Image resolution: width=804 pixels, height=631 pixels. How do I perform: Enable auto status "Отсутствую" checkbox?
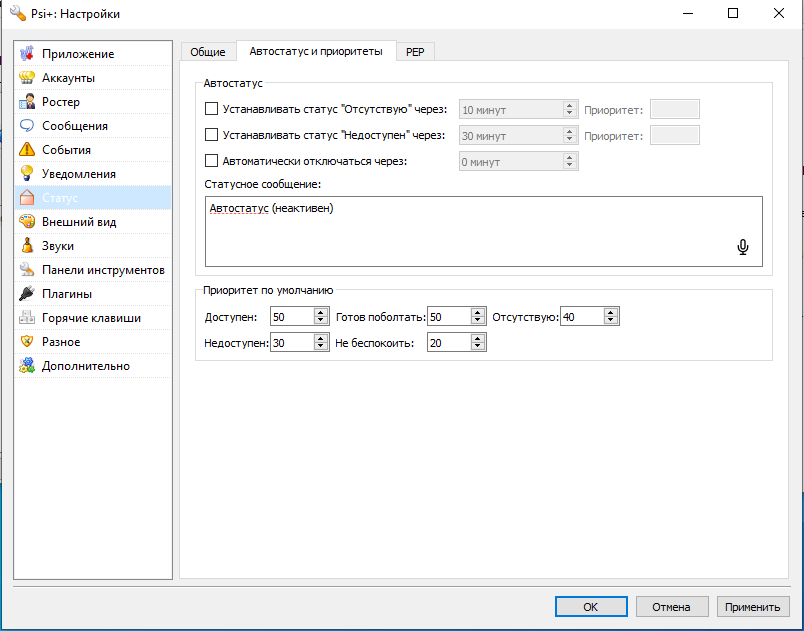(x=211, y=109)
